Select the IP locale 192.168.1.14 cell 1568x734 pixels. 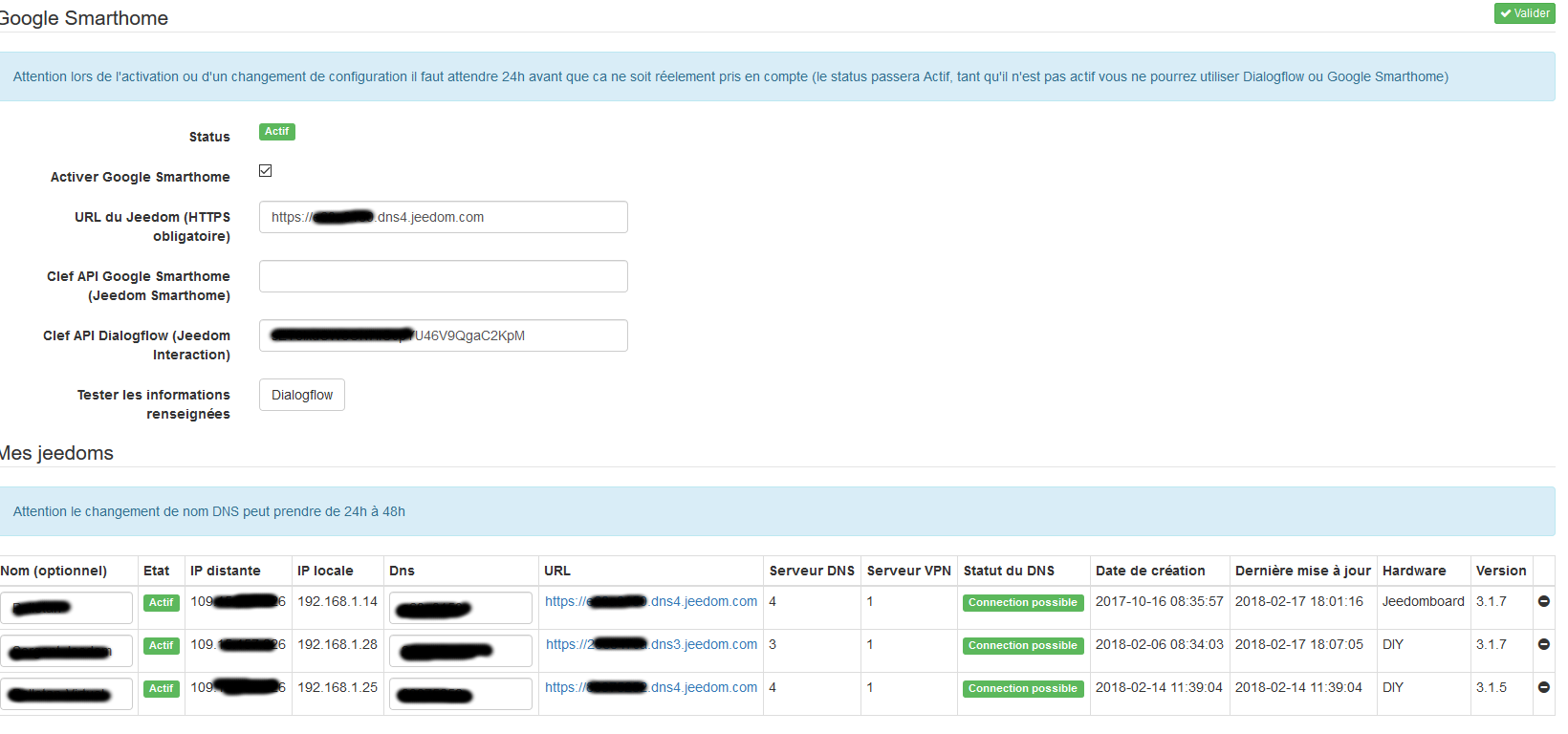pyautogui.click(x=338, y=601)
